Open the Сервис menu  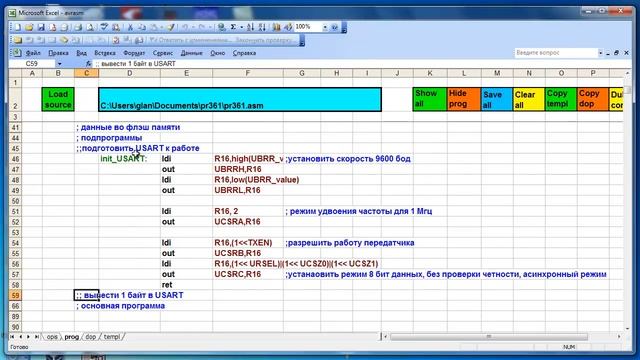click(162, 53)
